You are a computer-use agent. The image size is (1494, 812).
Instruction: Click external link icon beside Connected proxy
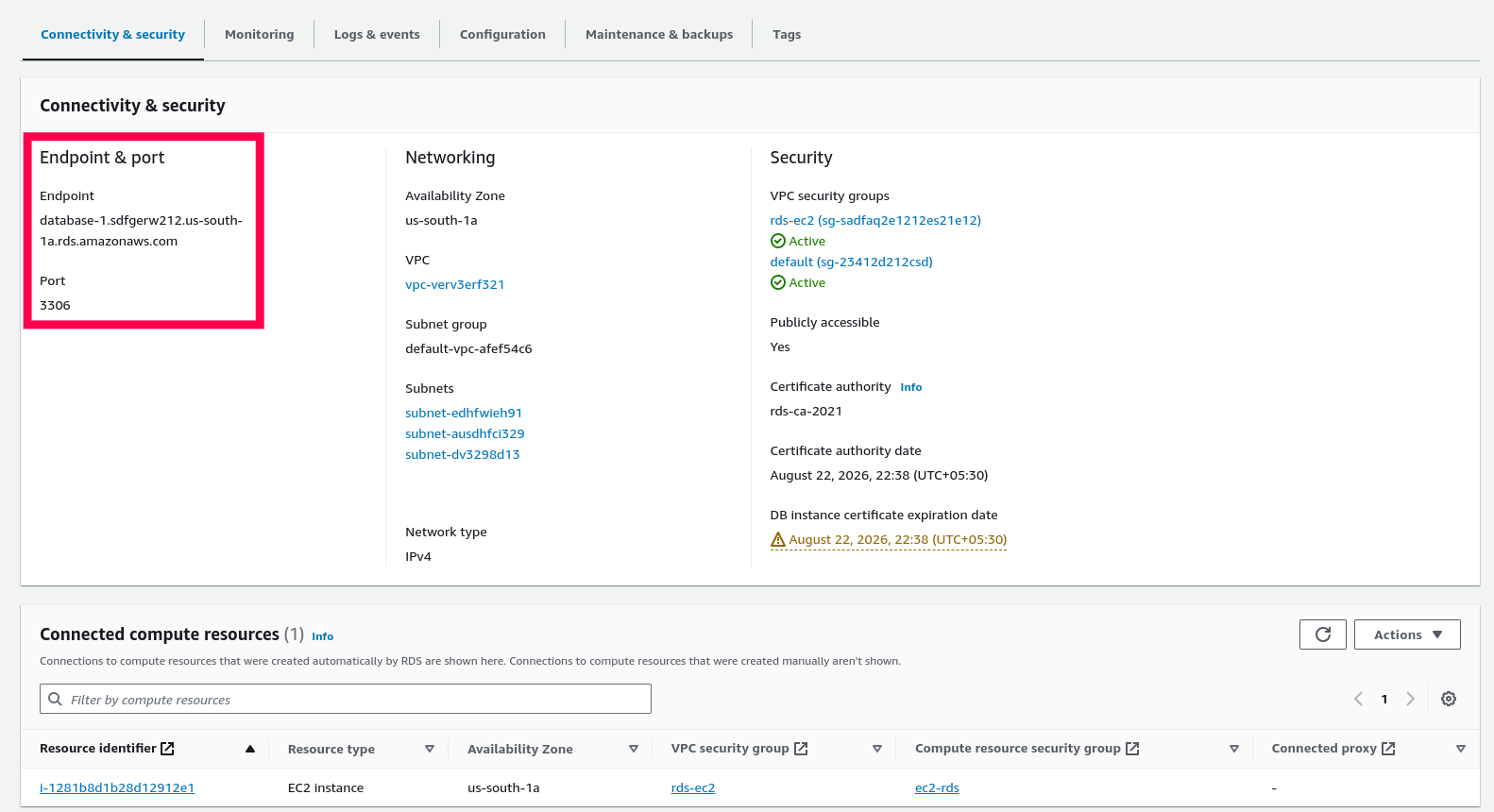(1388, 749)
